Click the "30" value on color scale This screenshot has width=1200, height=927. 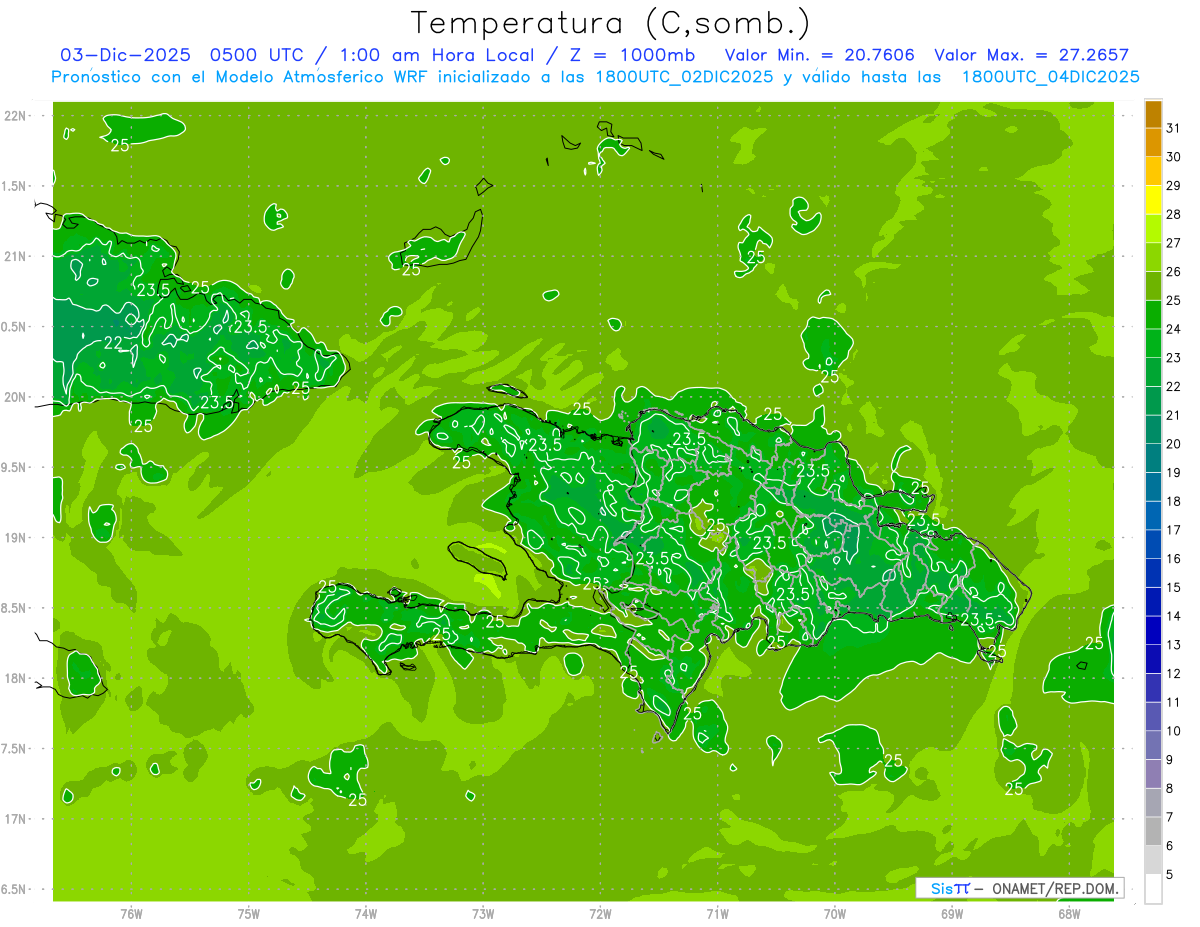click(1174, 157)
